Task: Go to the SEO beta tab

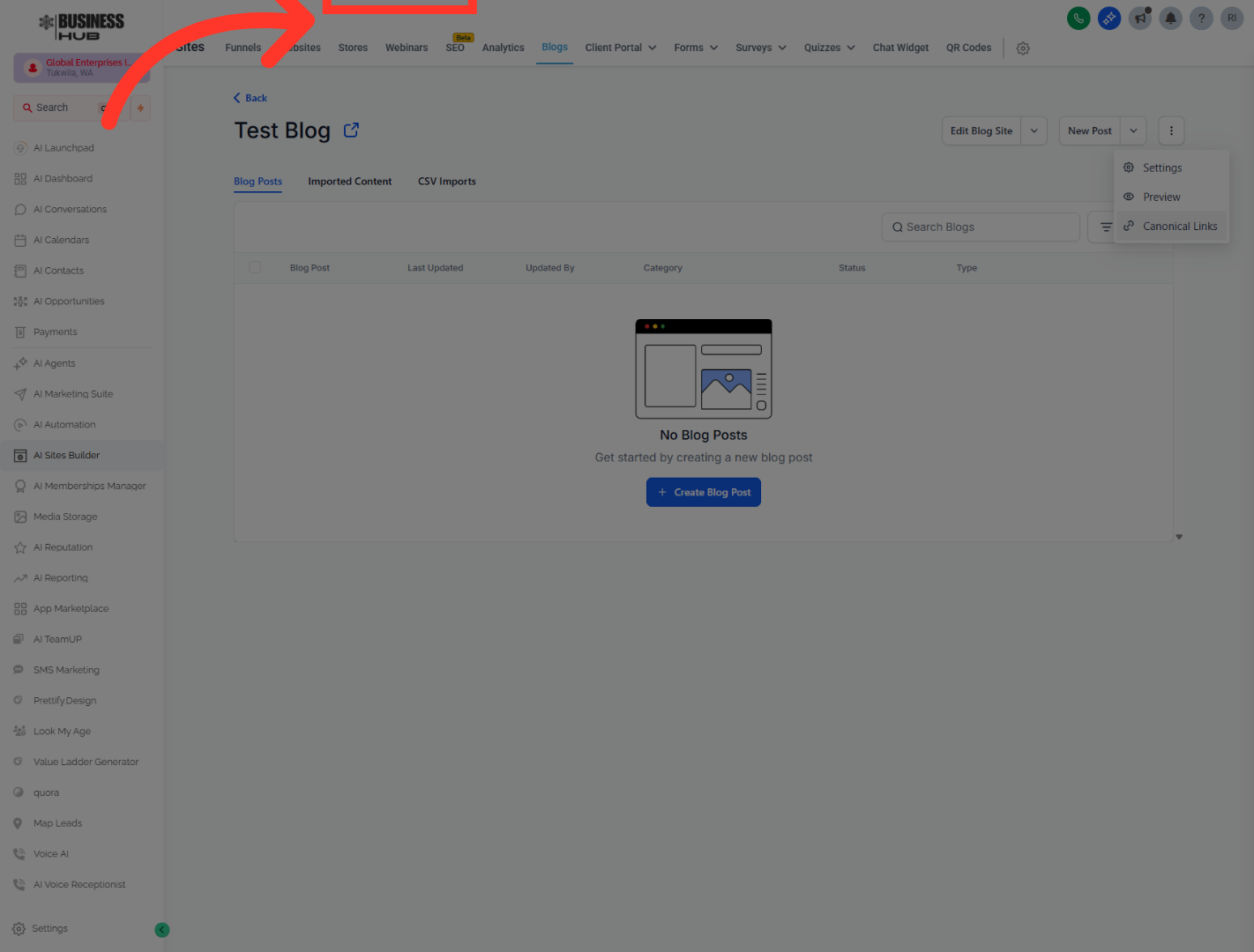Action: pos(455,46)
